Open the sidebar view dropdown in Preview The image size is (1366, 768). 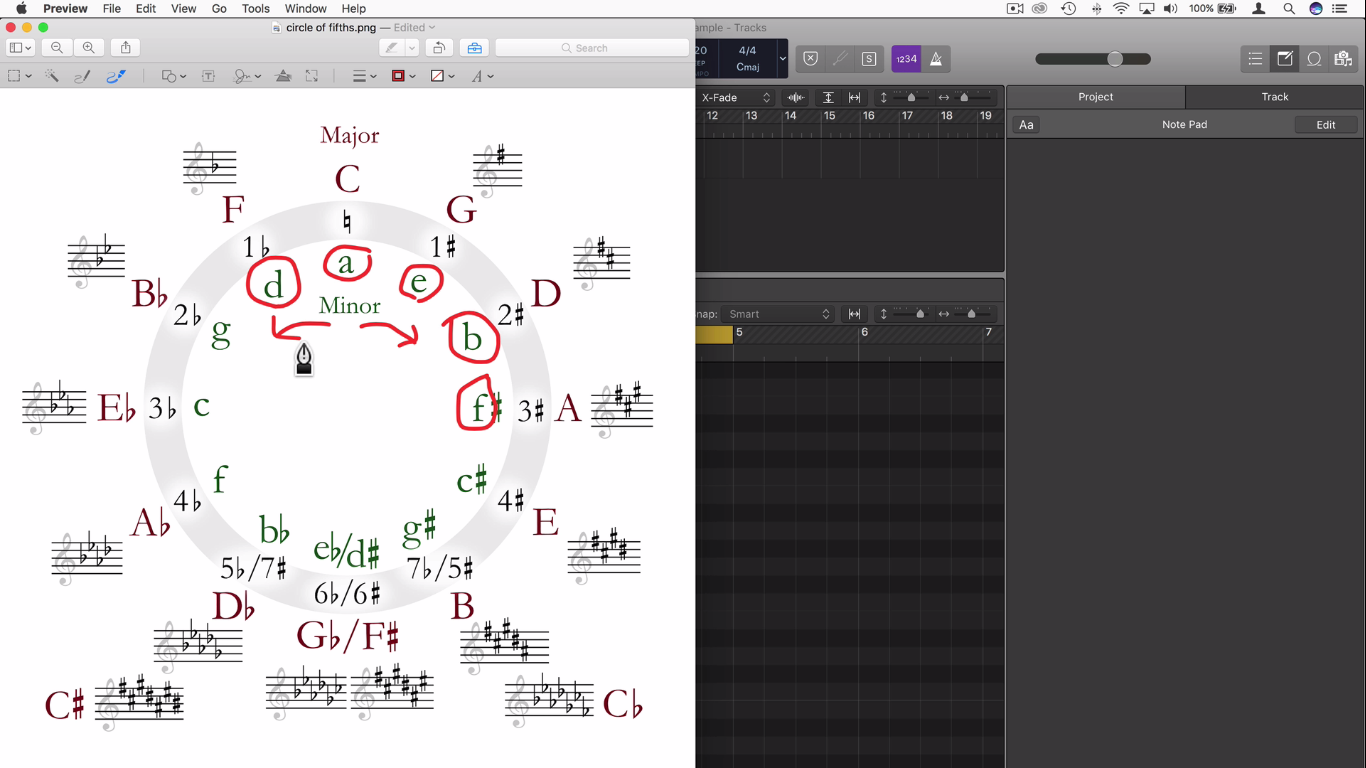(x=20, y=48)
